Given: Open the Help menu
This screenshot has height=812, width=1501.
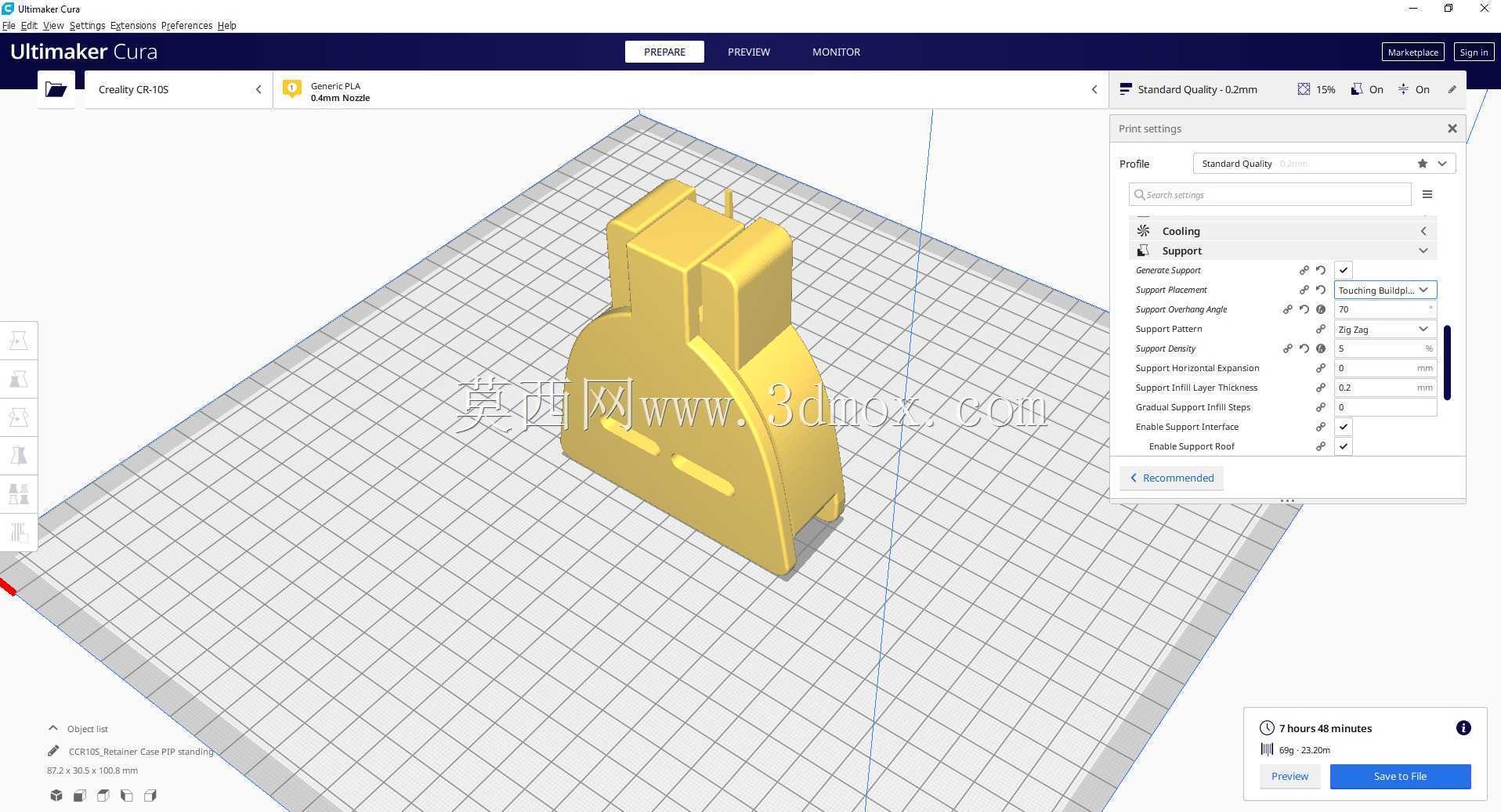Looking at the screenshot, I should (226, 25).
